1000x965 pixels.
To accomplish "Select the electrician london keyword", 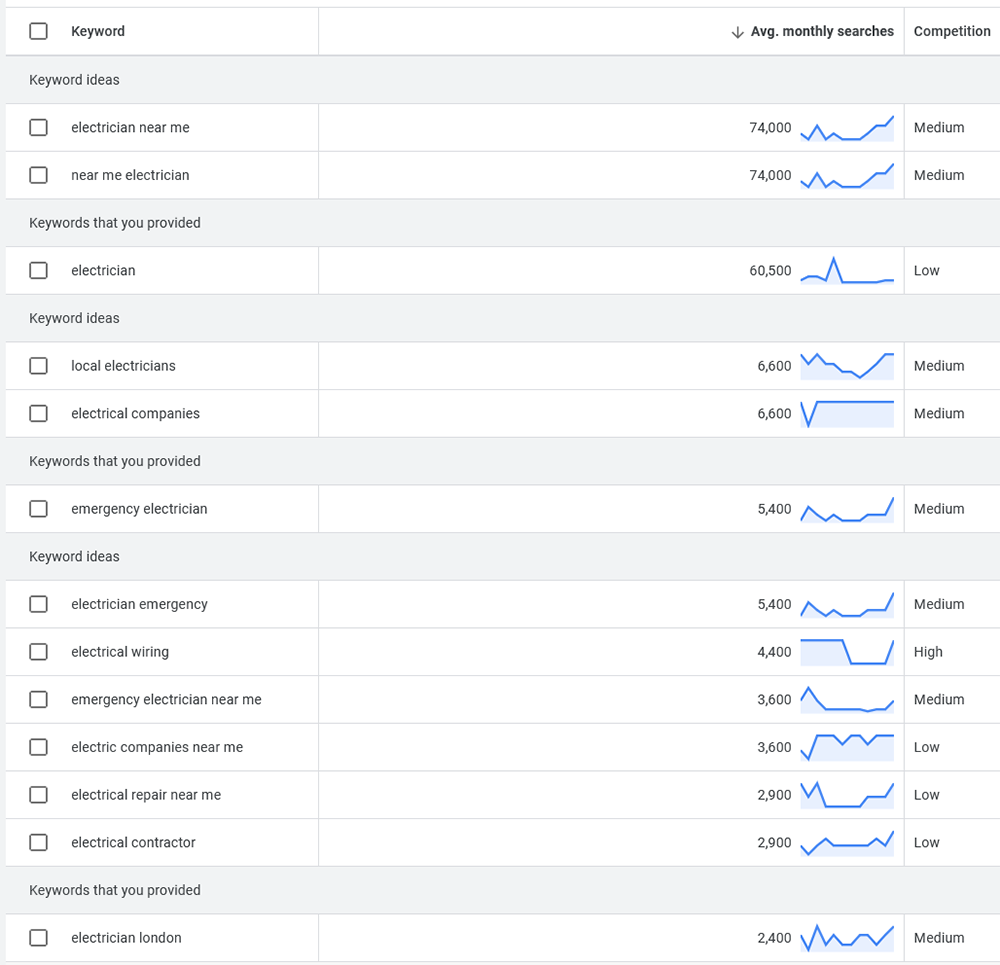I will 38,937.
